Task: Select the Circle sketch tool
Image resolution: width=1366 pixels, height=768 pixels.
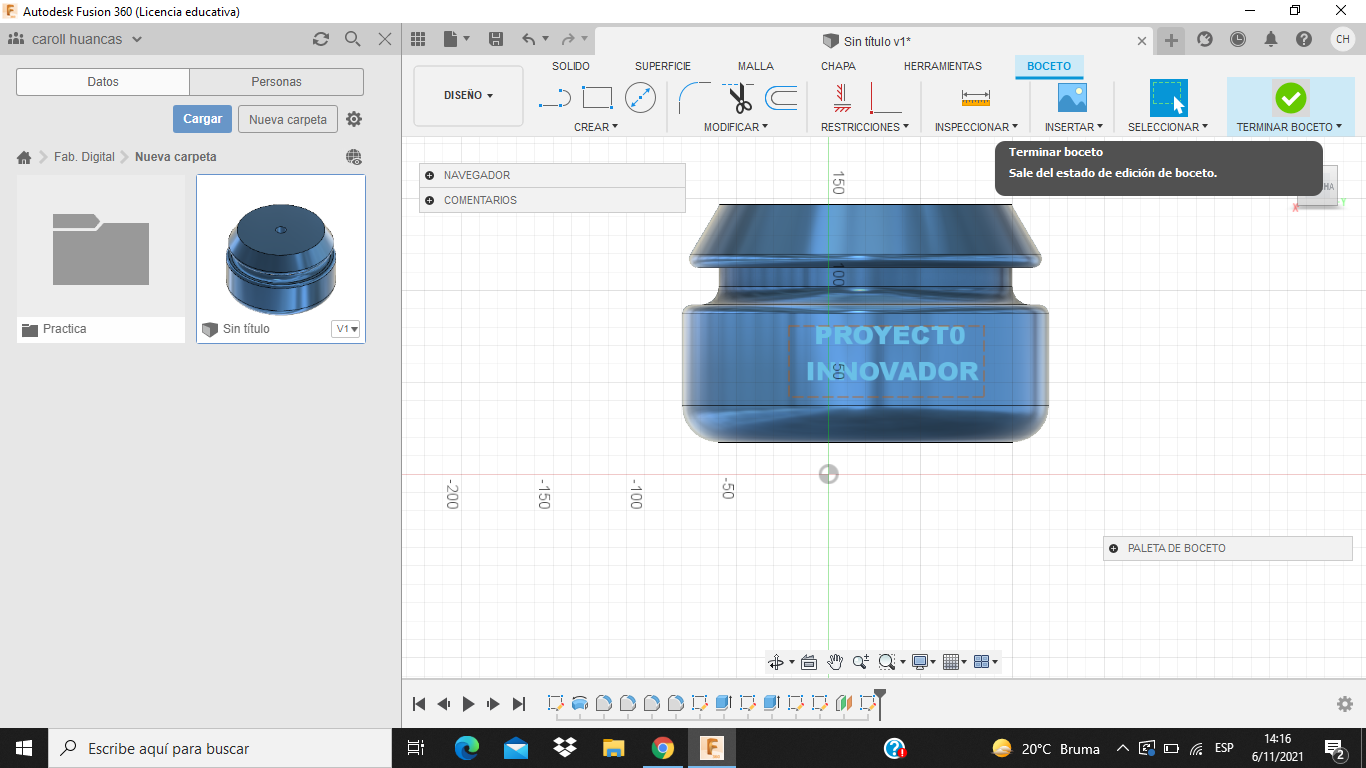Action: pyautogui.click(x=640, y=98)
